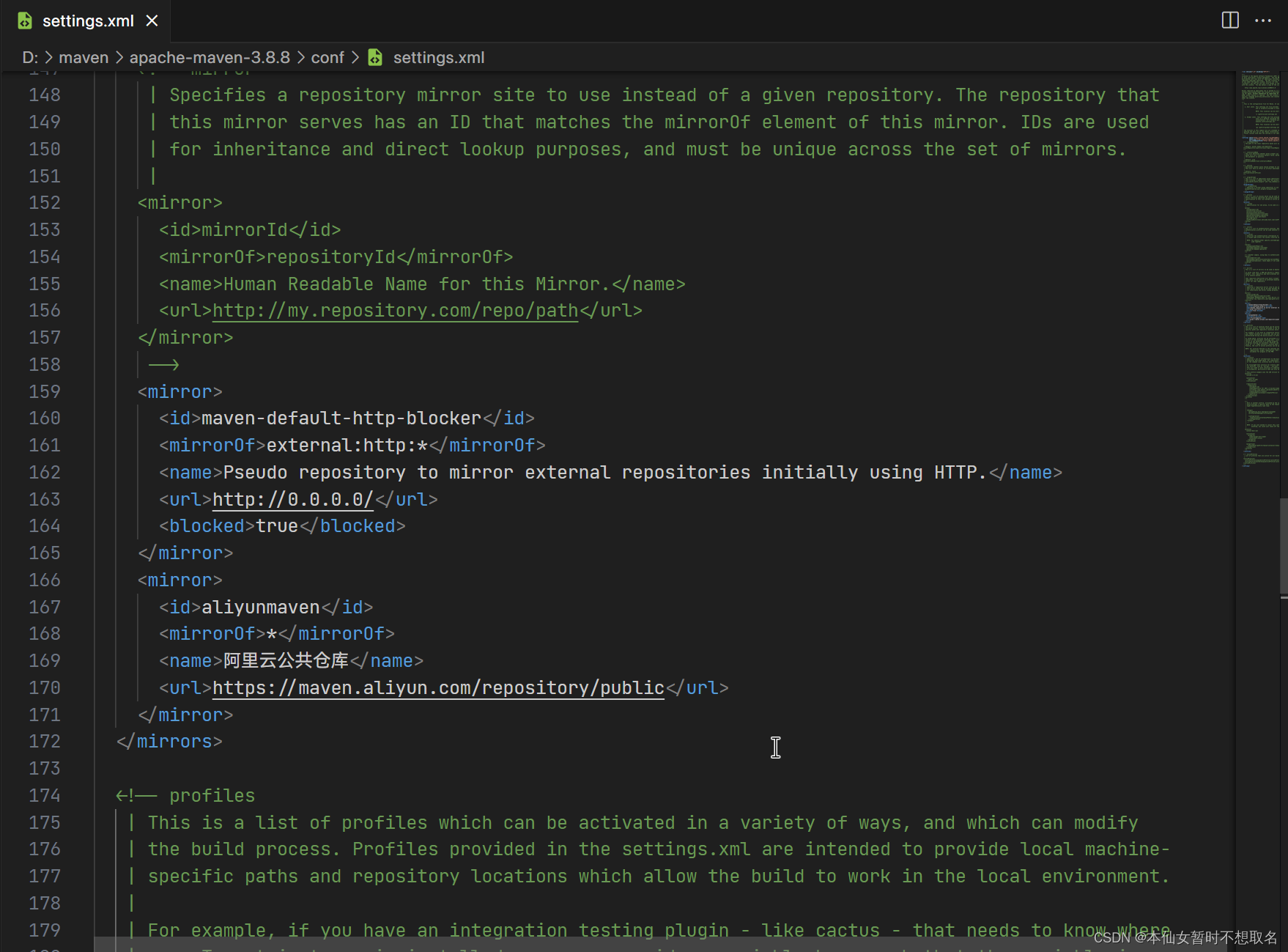Open the http://0.0.0.0/ url link

[x=293, y=500]
